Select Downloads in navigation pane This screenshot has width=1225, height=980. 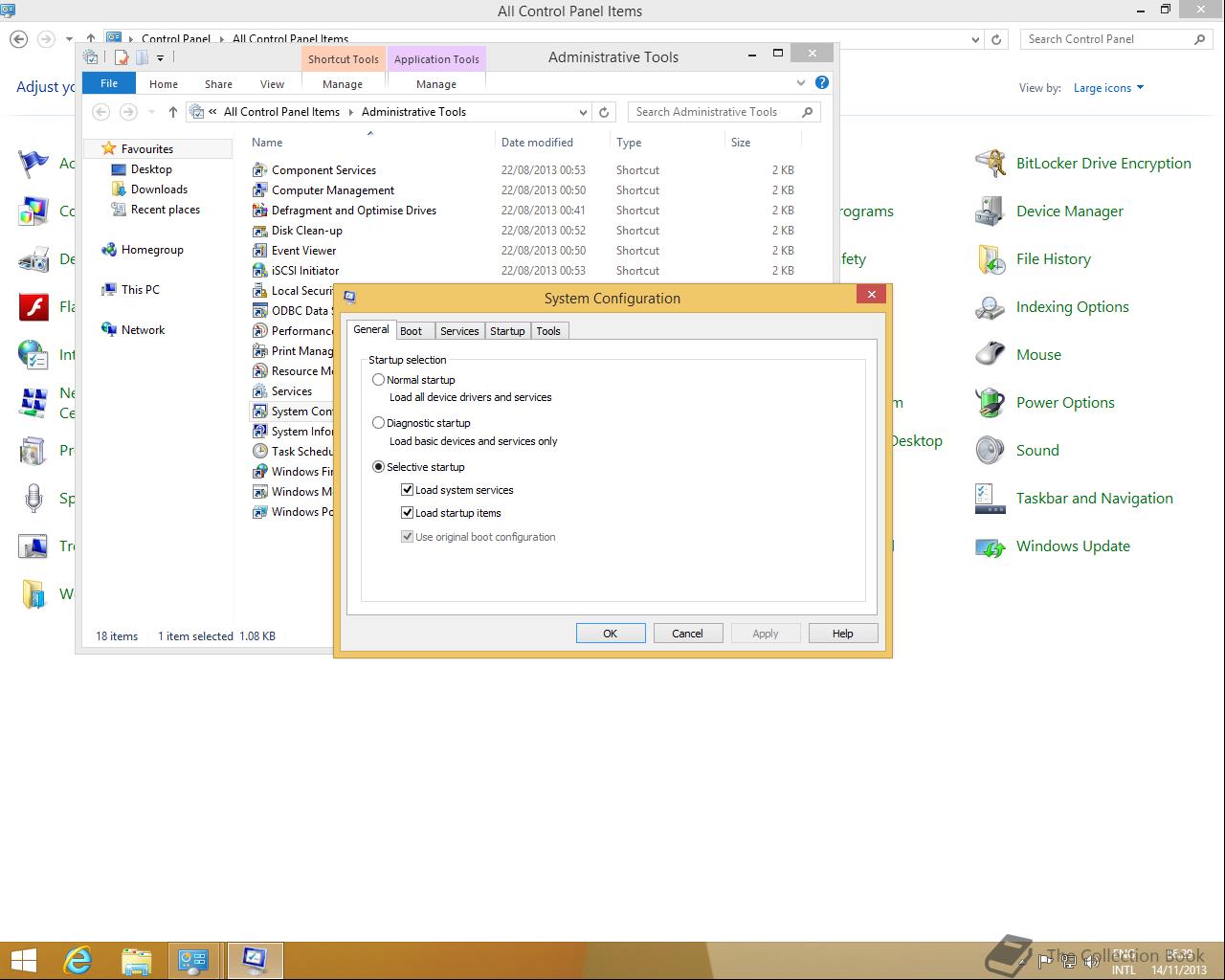click(159, 189)
